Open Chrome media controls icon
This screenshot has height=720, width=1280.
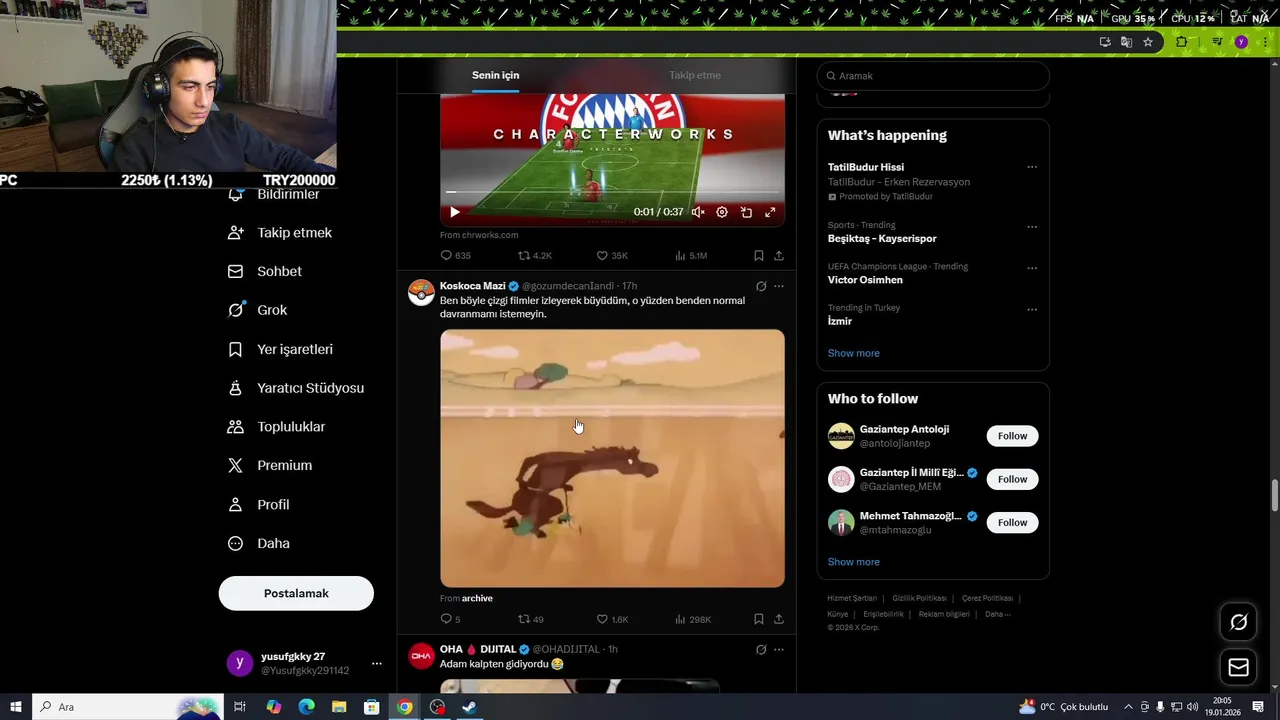pos(1217,42)
